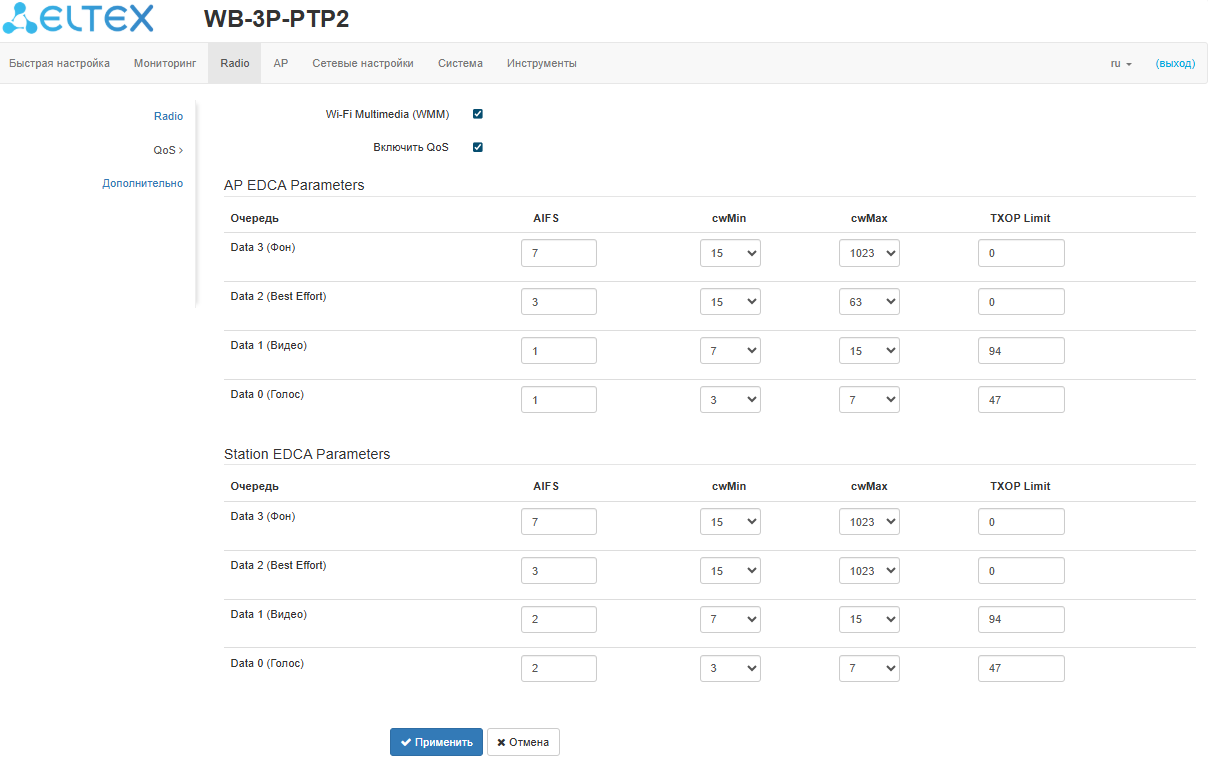Toggle the Wi-Fi Multimedia (WMM) checkbox
The height and width of the screenshot is (766, 1208).
(x=478, y=114)
